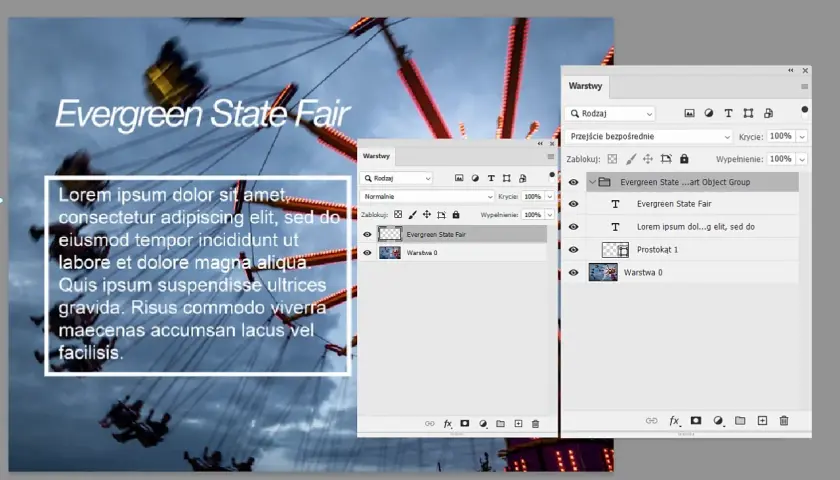Open Przejście bezpośrednie blend mode dropdown
The height and width of the screenshot is (480, 840).
tap(648, 137)
